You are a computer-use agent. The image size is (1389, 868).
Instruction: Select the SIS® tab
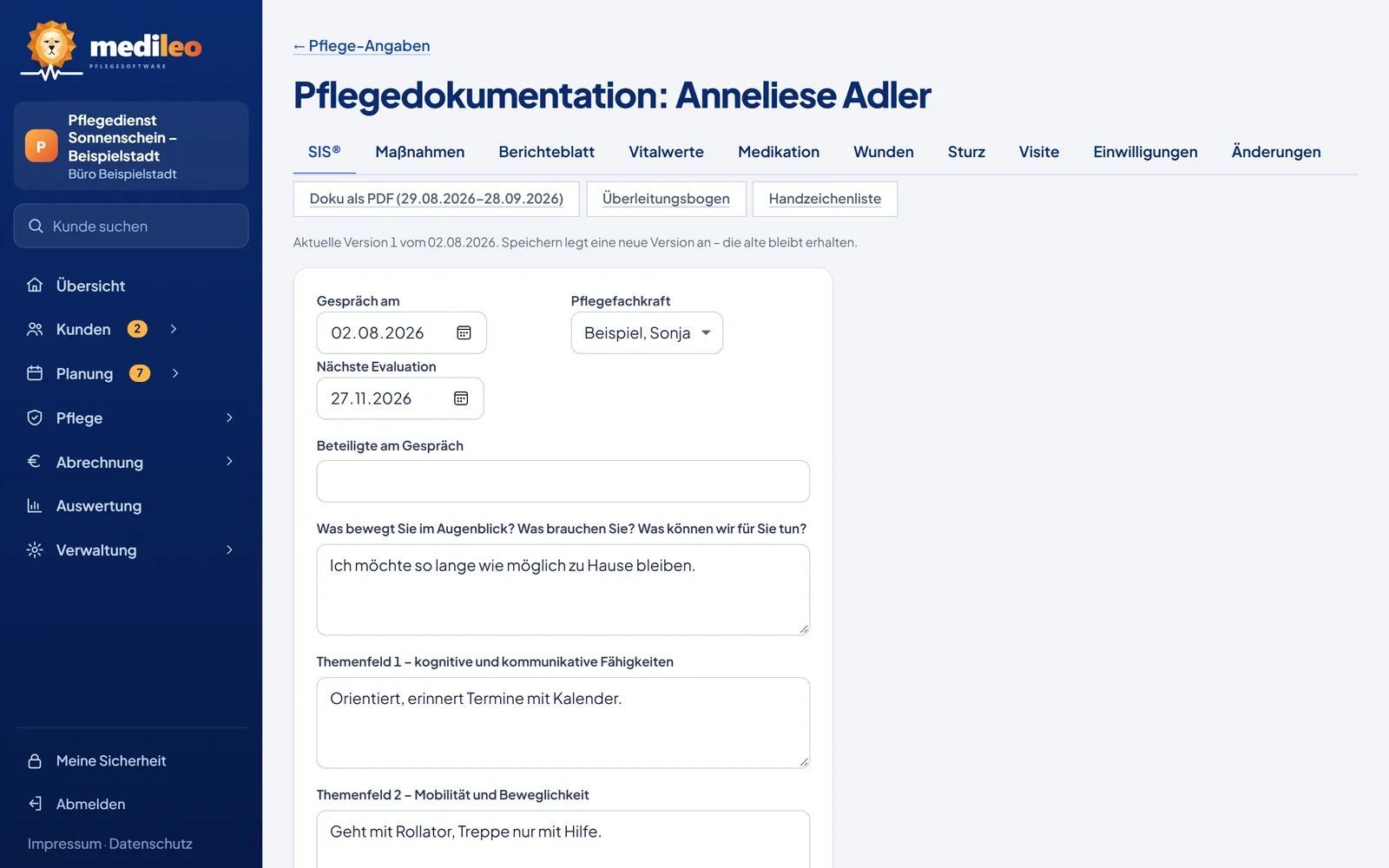325,152
